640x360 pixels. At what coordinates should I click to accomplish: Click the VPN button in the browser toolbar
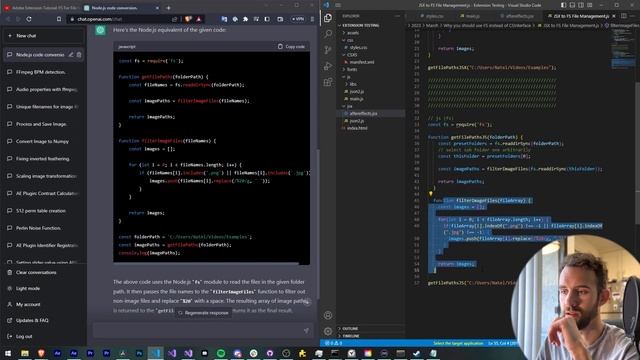pos(298,19)
